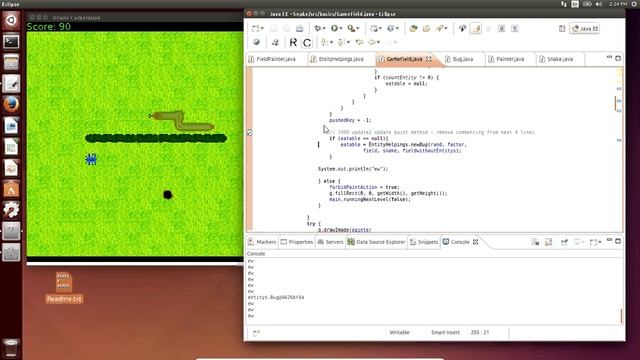Click the Last Edit Location icon

[x=359, y=42]
